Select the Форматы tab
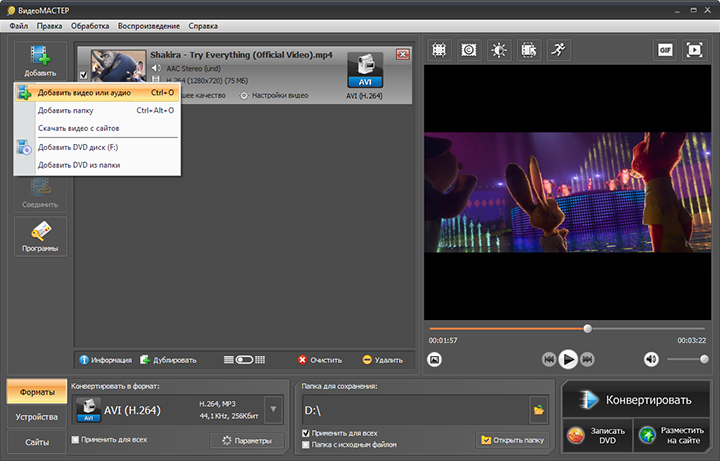 tap(37, 392)
